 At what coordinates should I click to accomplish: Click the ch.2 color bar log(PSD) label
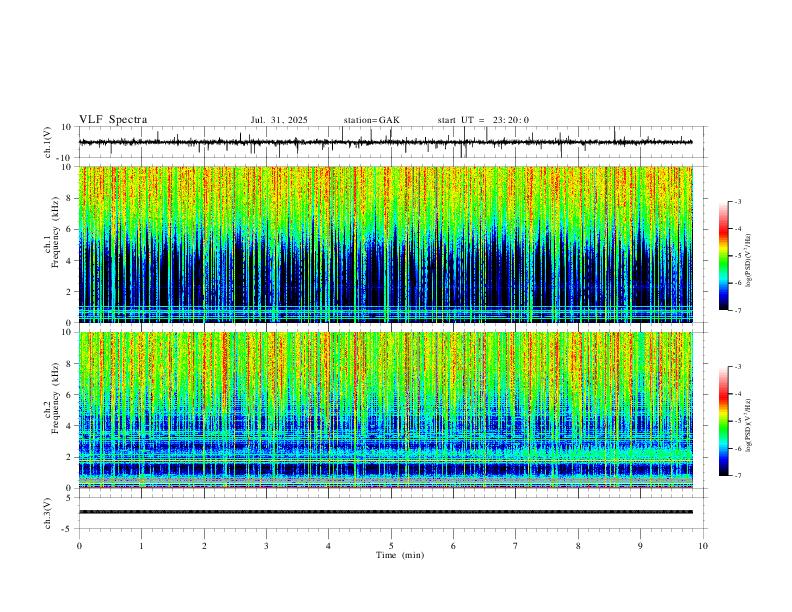tap(749, 425)
